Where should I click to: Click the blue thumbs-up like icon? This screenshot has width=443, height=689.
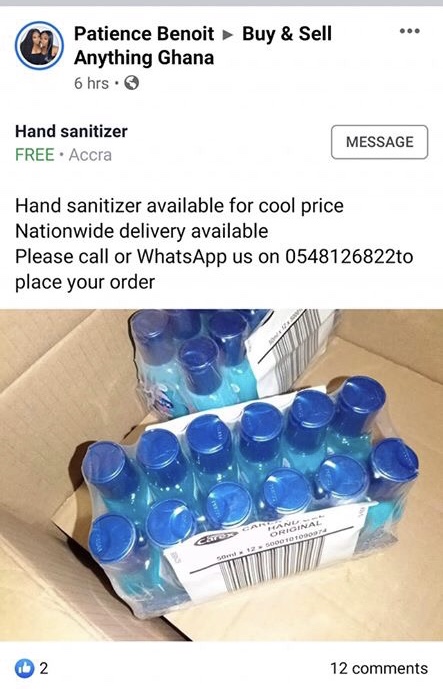coord(25,668)
